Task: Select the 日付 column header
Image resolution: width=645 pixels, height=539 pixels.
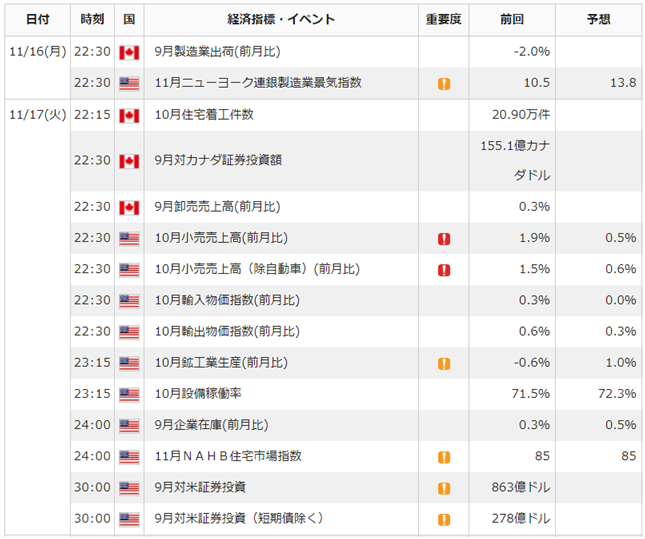Action: pyautogui.click(x=37, y=19)
